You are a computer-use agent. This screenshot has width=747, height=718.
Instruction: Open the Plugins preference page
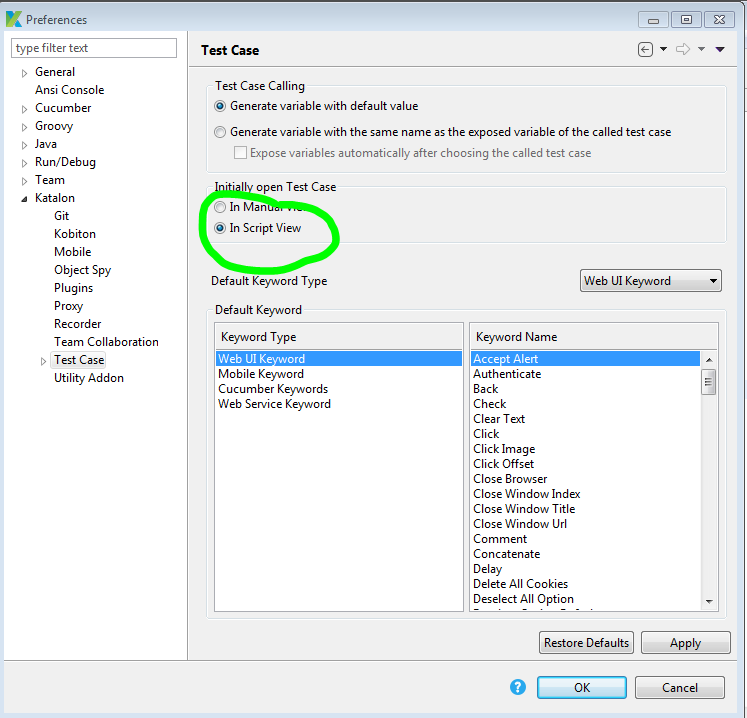[x=73, y=288]
